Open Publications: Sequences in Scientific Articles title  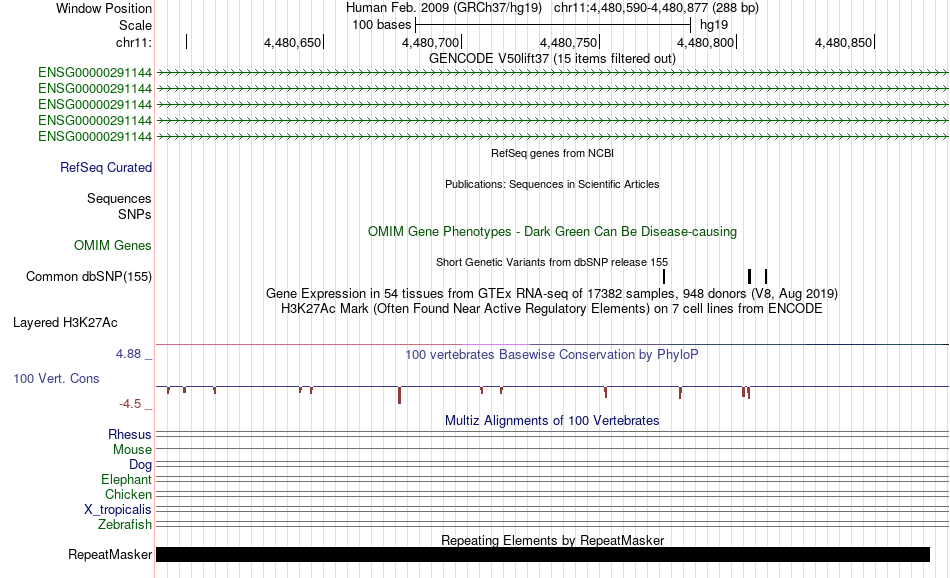(x=552, y=184)
